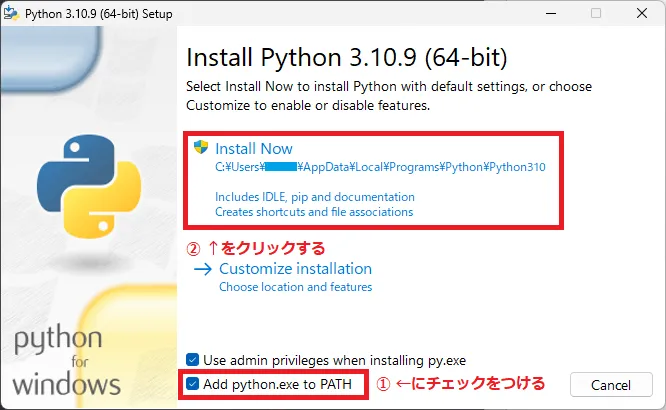Viewport: 666px width, 410px height.
Task: Click the Install Python 3.10.9 heading
Action: [347, 55]
